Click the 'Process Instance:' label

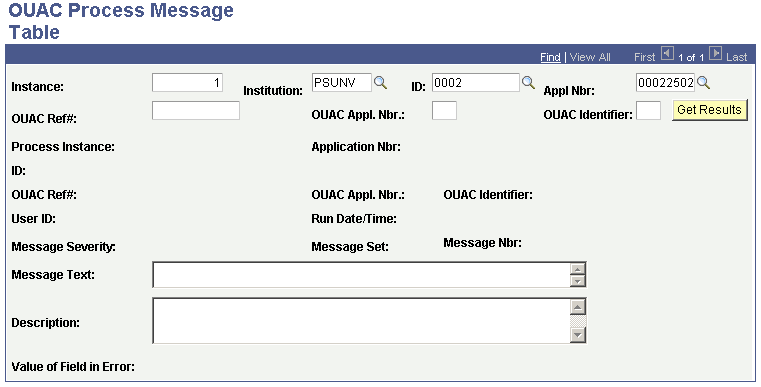click(63, 147)
